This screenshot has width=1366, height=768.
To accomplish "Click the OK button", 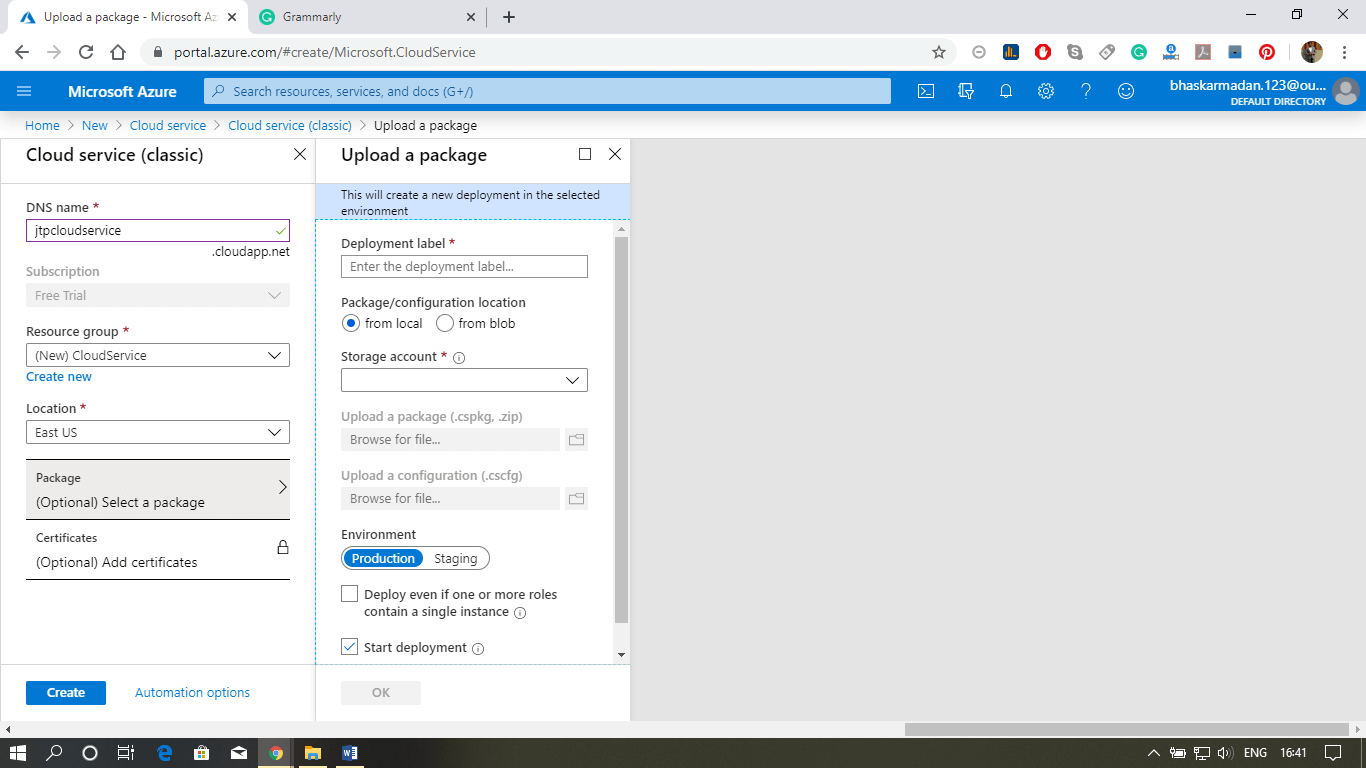I will (x=381, y=693).
